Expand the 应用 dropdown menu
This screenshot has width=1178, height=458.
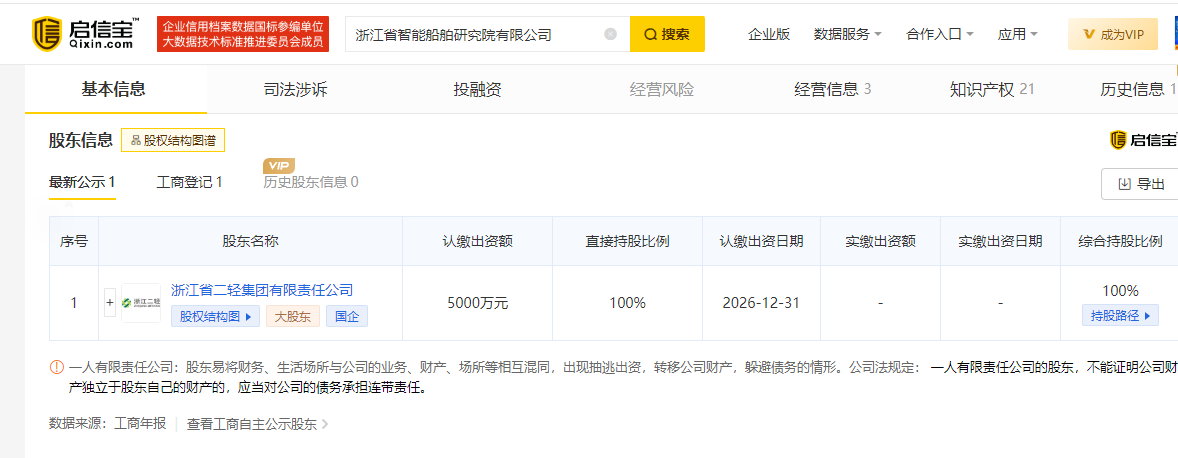click(x=1018, y=34)
